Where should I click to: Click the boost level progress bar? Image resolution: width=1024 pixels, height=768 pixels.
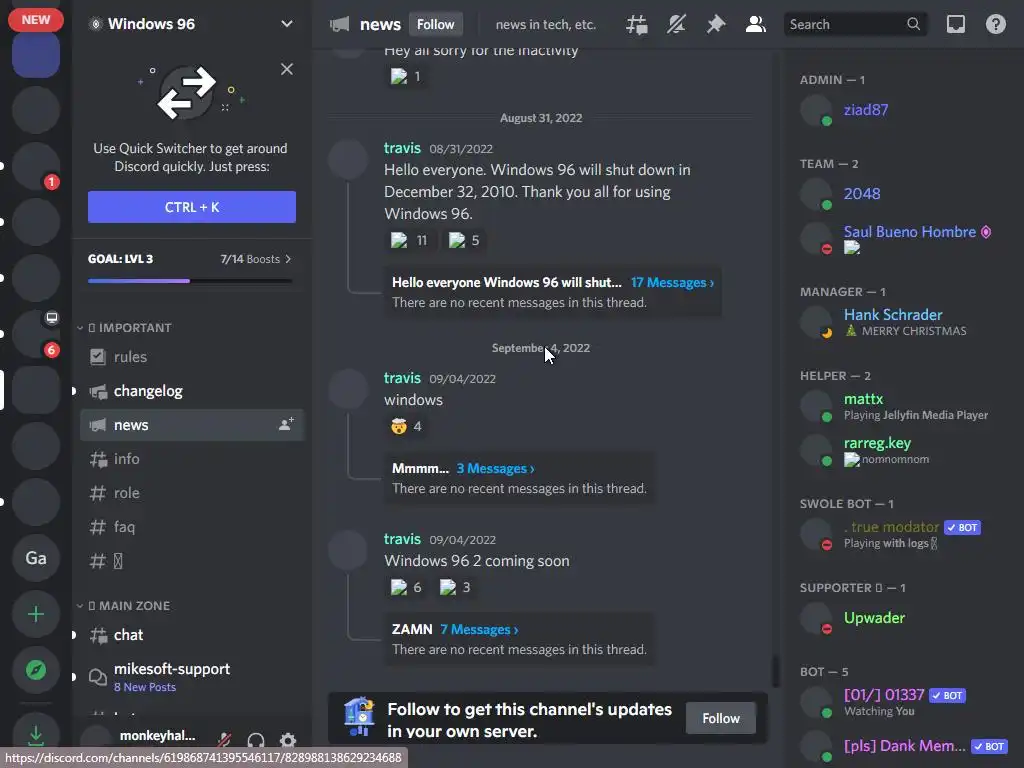click(189, 281)
